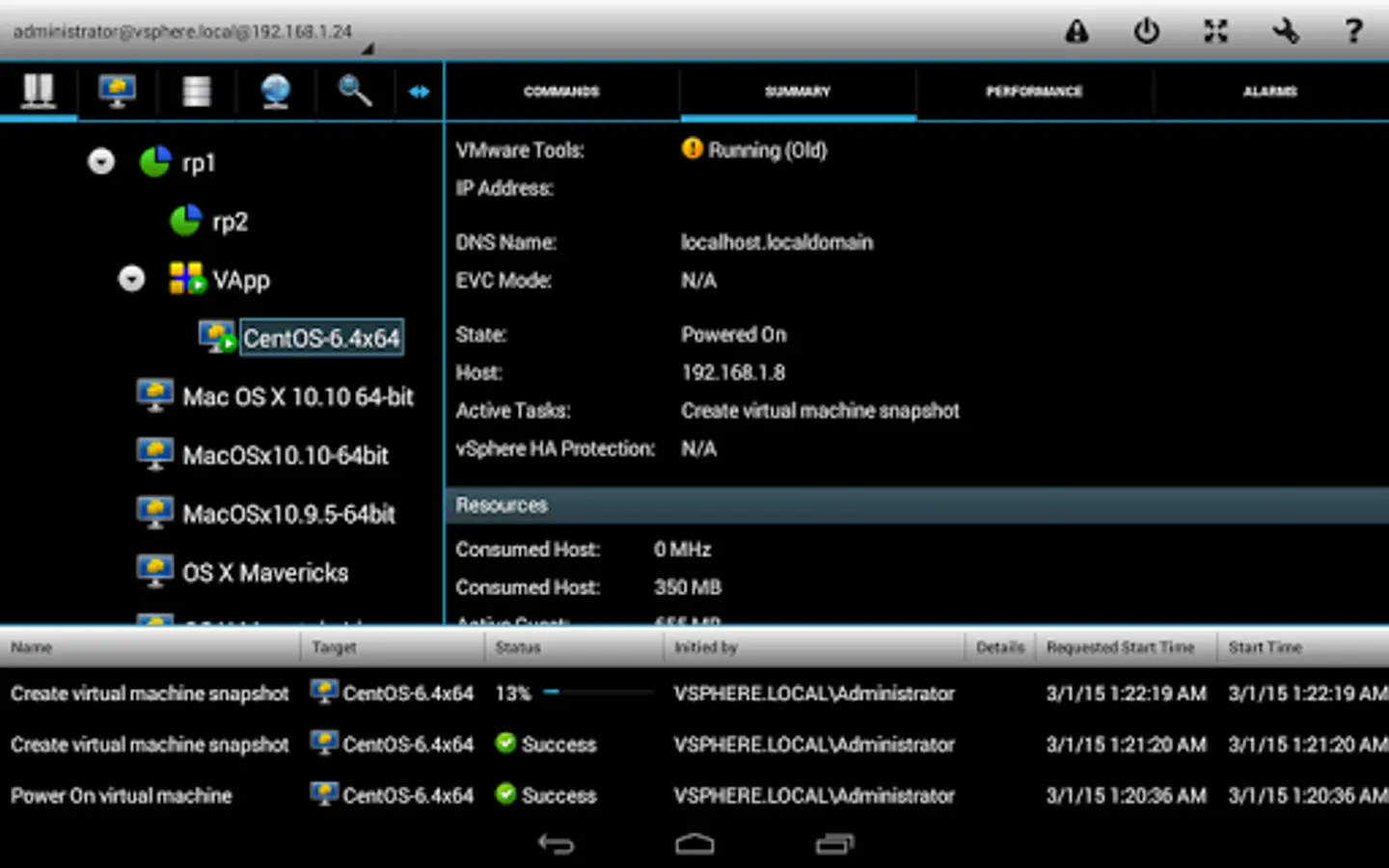The width and height of the screenshot is (1389, 868).
Task: Click the CentOS-6.4x64 VM icon in tree
Action: [217, 338]
